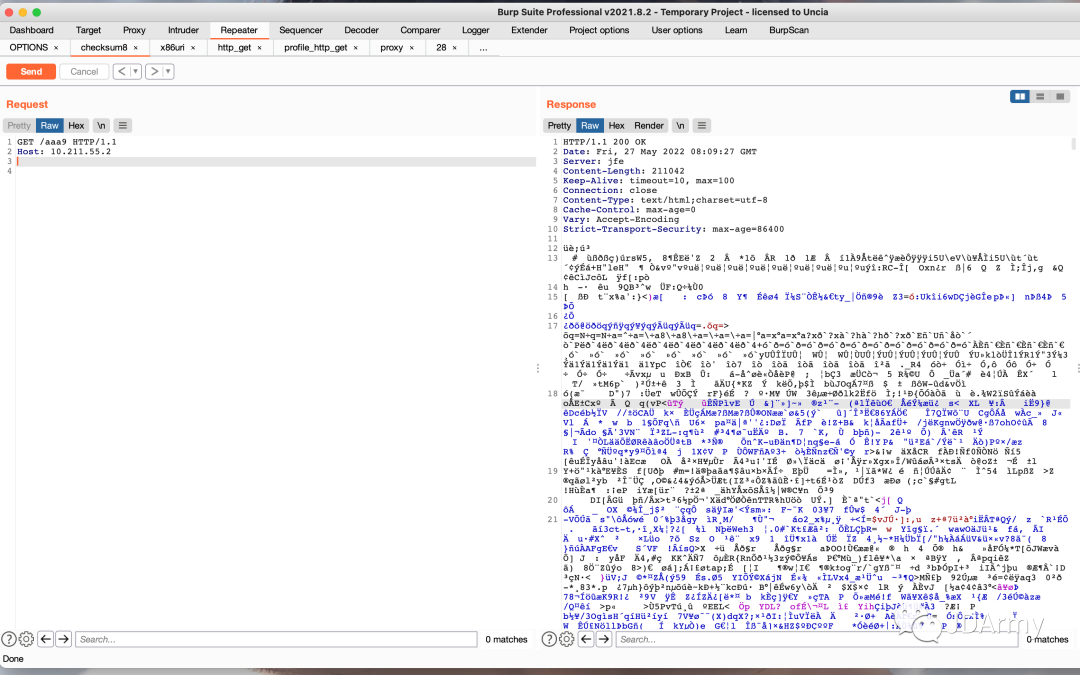Open request search settings gear
1080x675 pixels.
click(x=26, y=639)
